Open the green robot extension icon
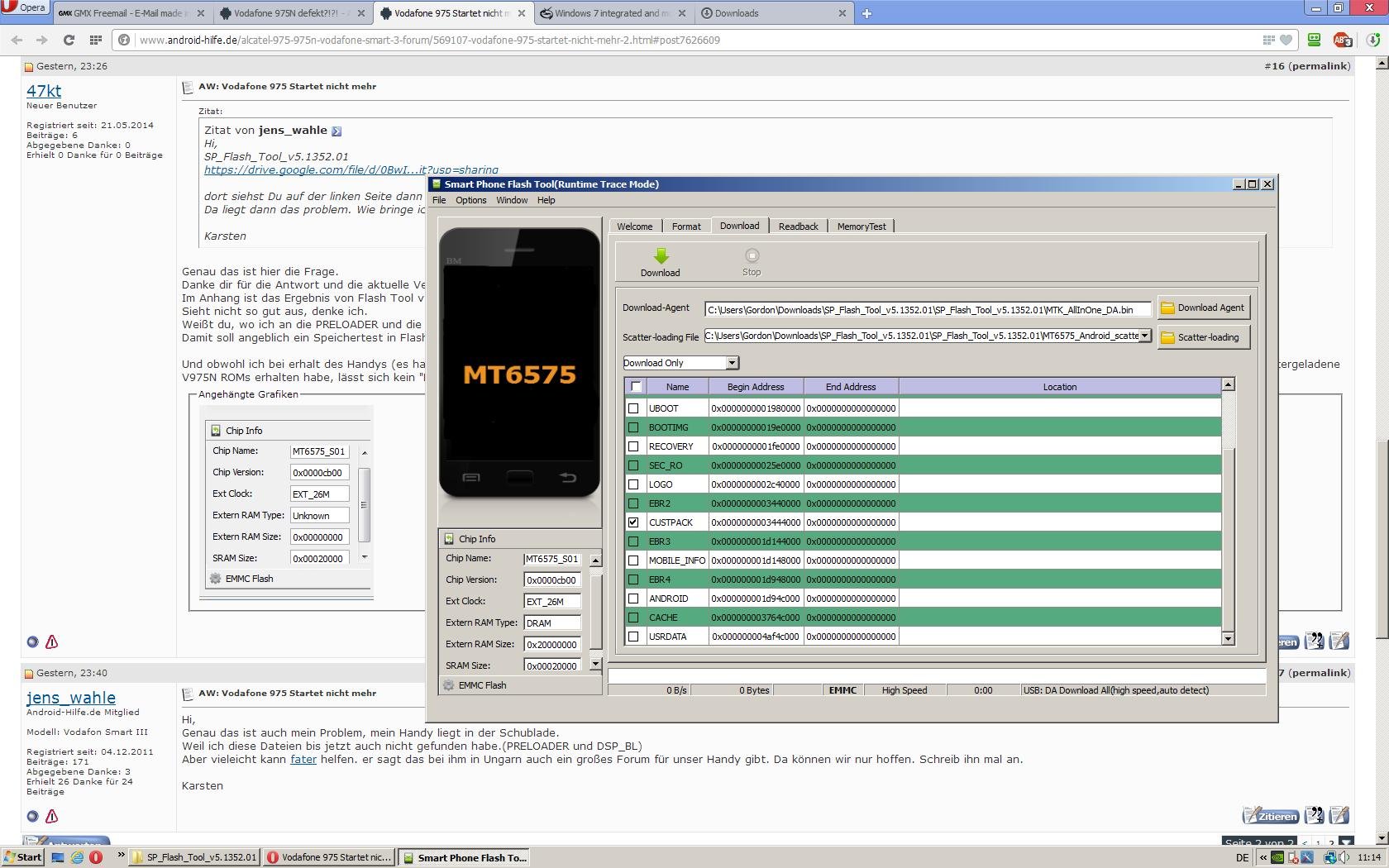 (1314, 40)
